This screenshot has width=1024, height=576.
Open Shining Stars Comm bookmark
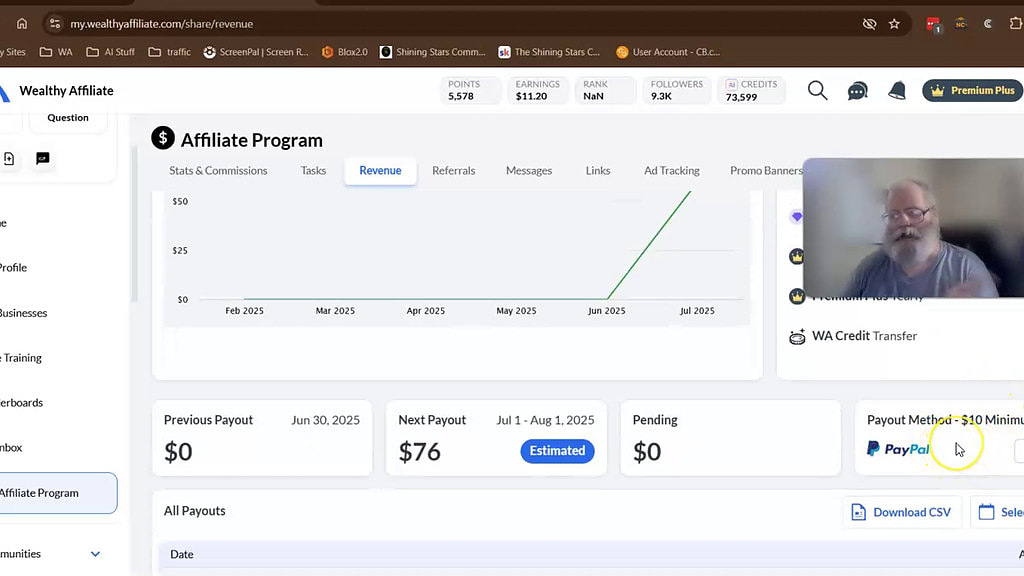[432, 52]
